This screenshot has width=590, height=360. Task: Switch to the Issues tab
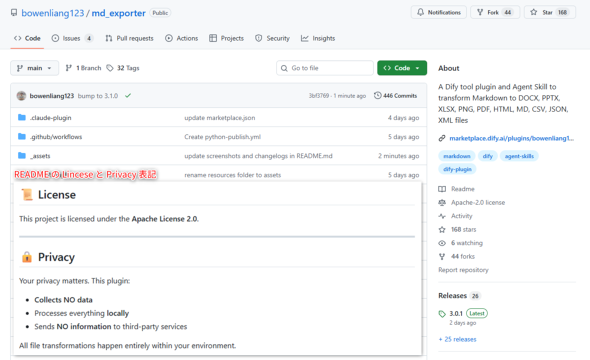point(72,38)
